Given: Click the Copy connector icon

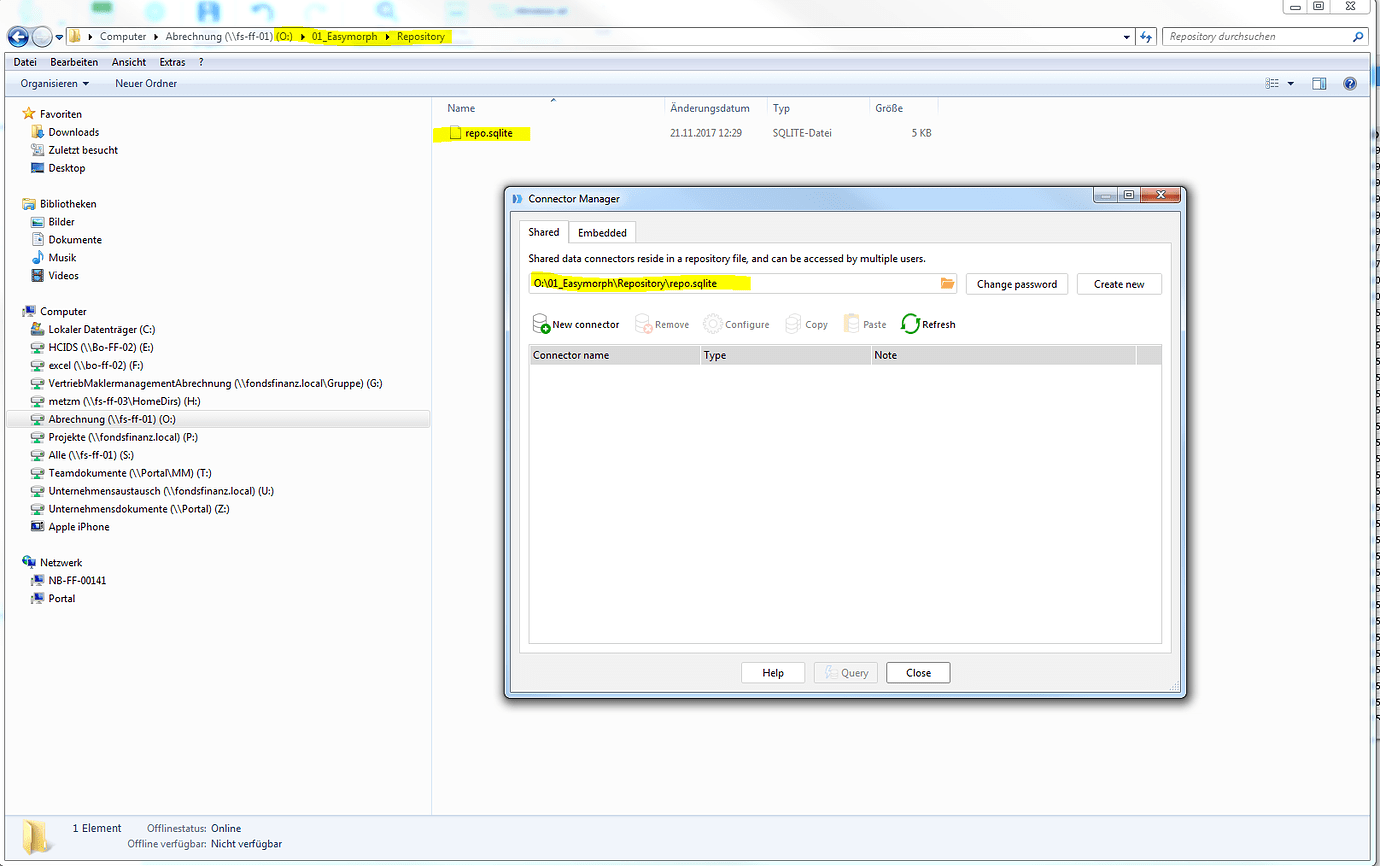Looking at the screenshot, I should point(794,324).
